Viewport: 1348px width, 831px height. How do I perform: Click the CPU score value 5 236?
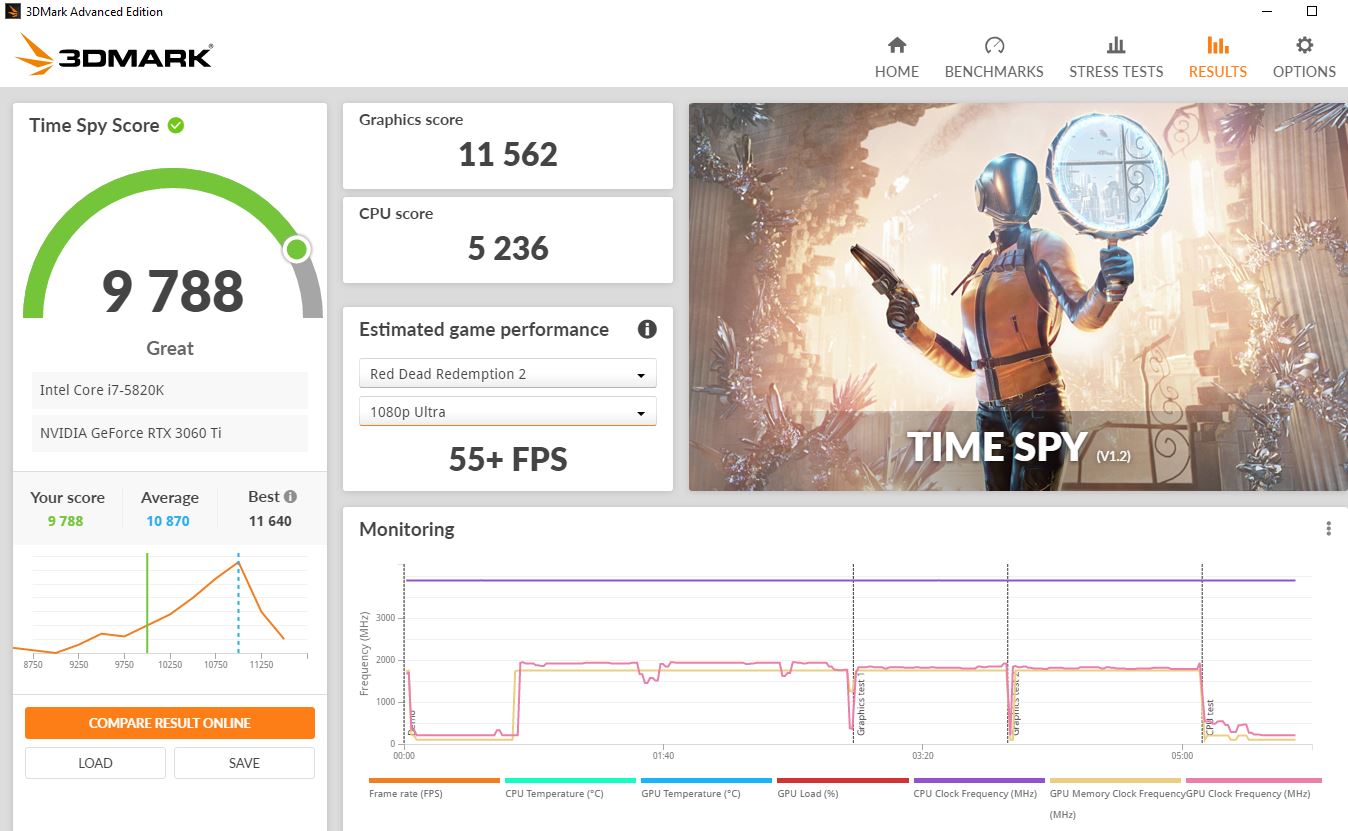(x=508, y=248)
